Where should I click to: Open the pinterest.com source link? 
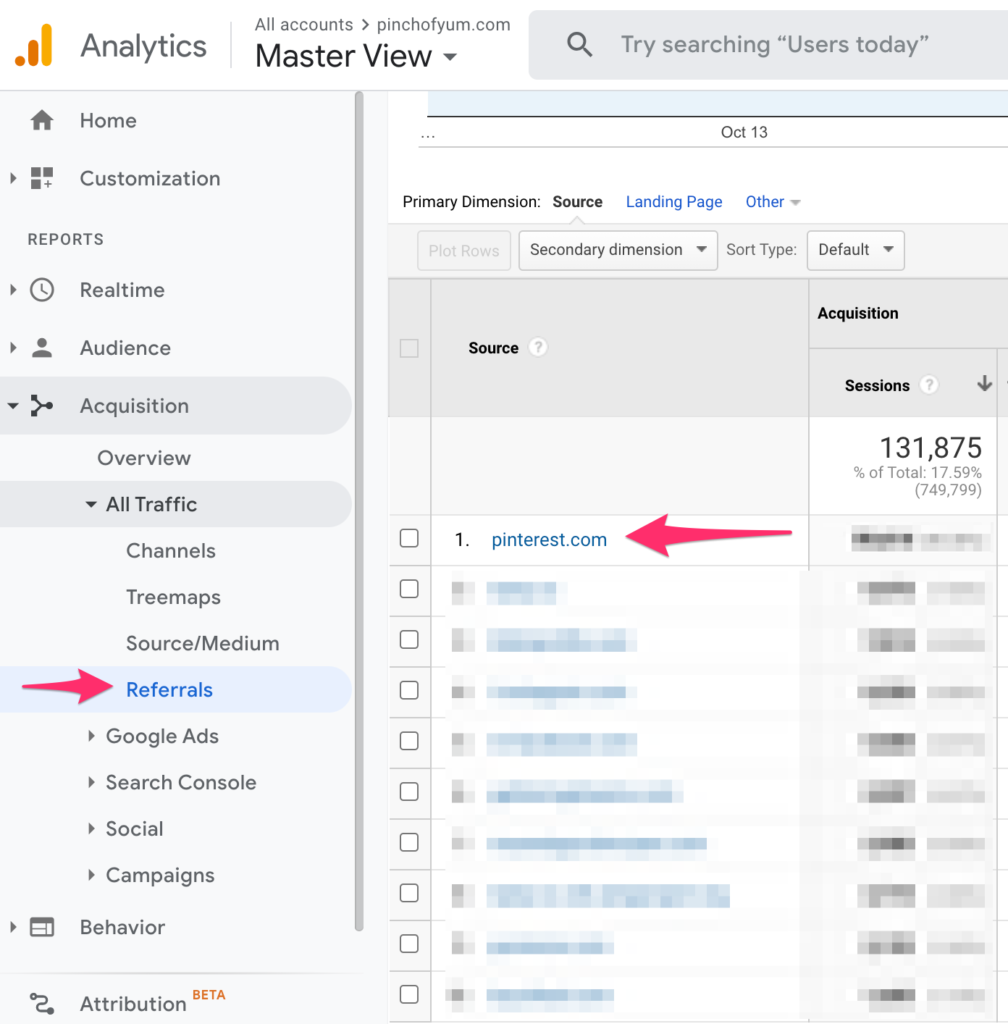pos(549,539)
